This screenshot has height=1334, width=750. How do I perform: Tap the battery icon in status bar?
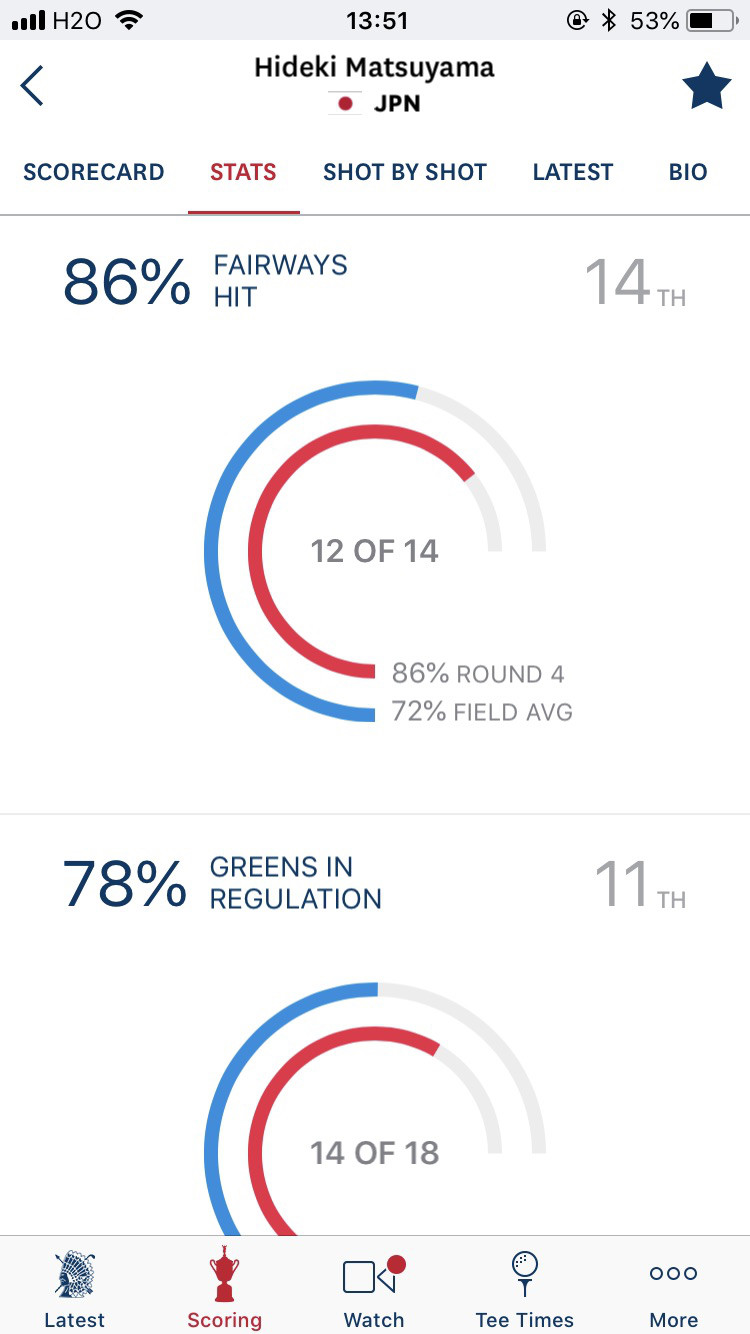[x=713, y=20]
